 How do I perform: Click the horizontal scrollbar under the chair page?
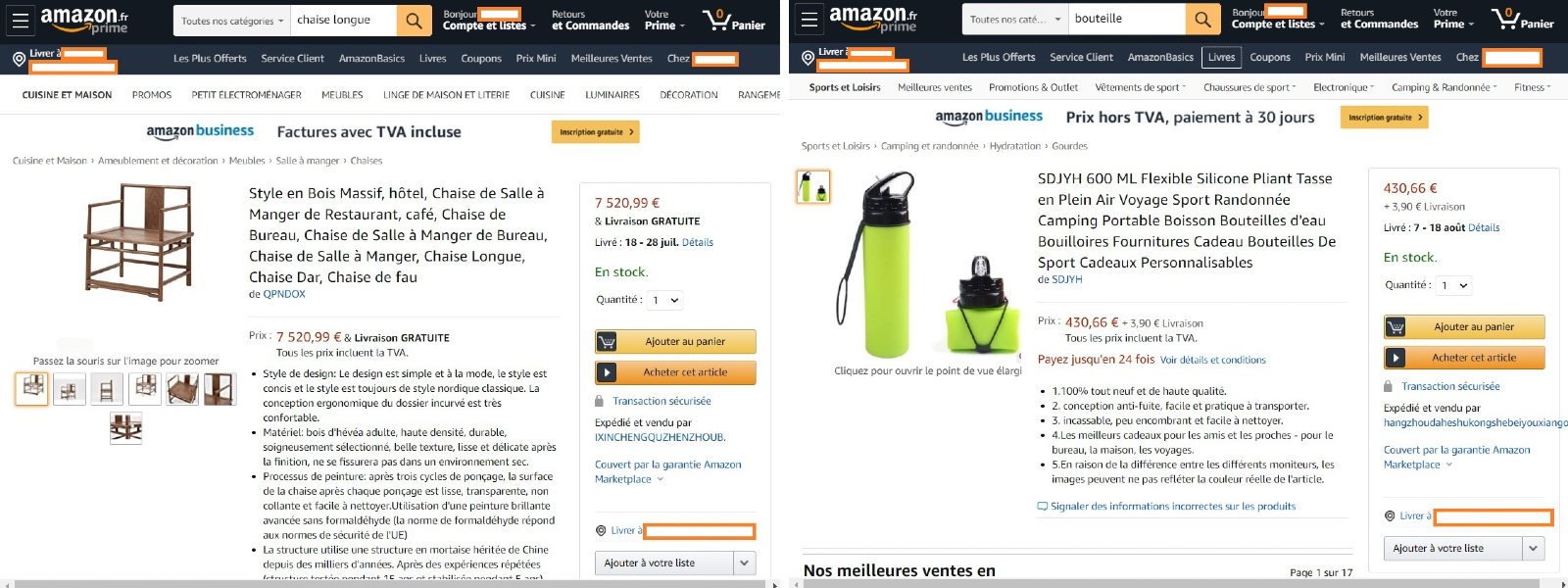tap(392, 584)
